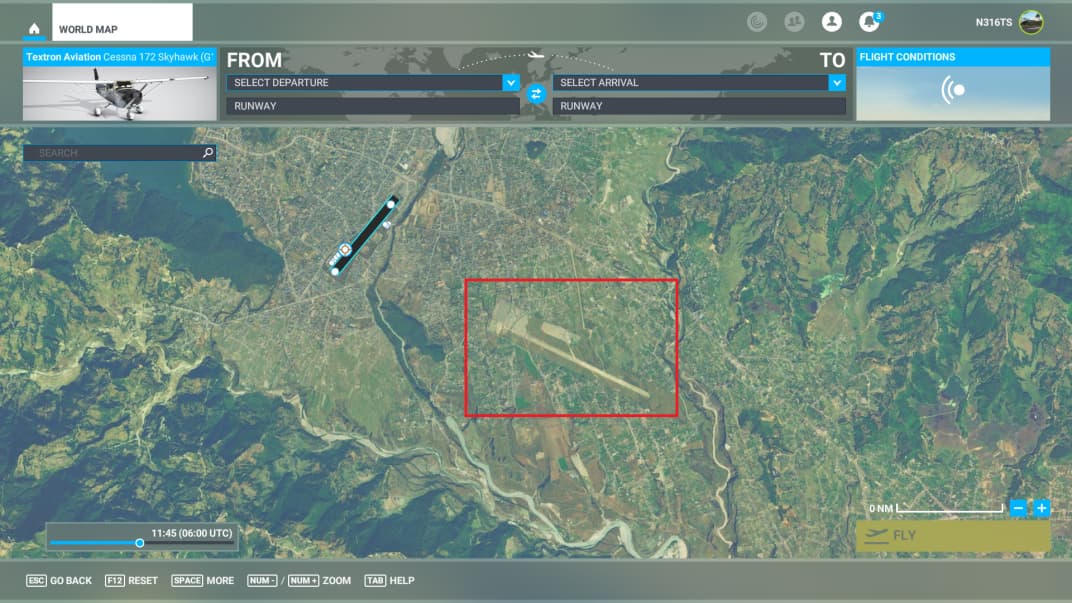This screenshot has width=1072, height=603.
Task: Click the 11:45 (06:00 UTC) time label
Action: 192,533
